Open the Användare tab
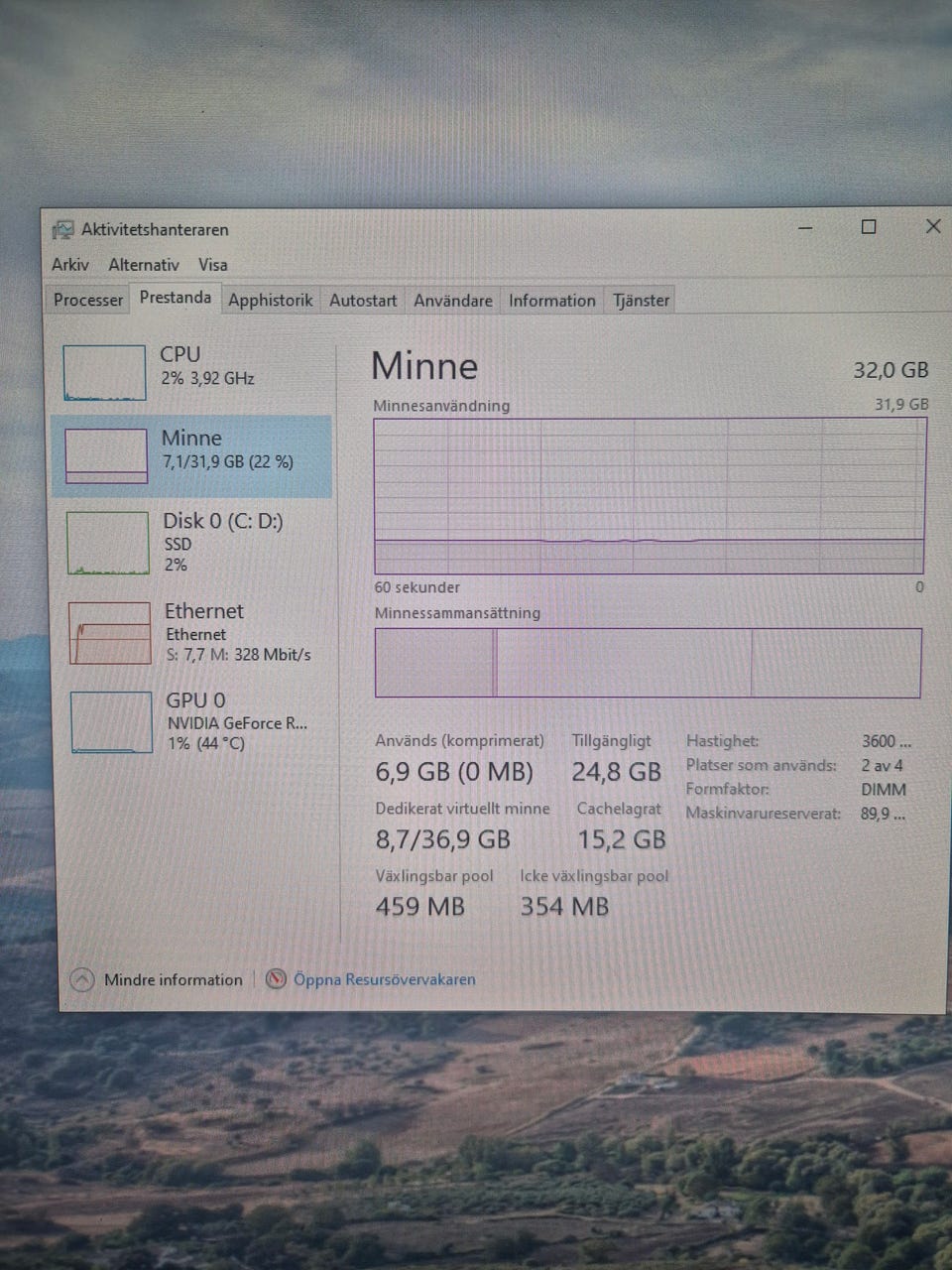 tap(452, 300)
